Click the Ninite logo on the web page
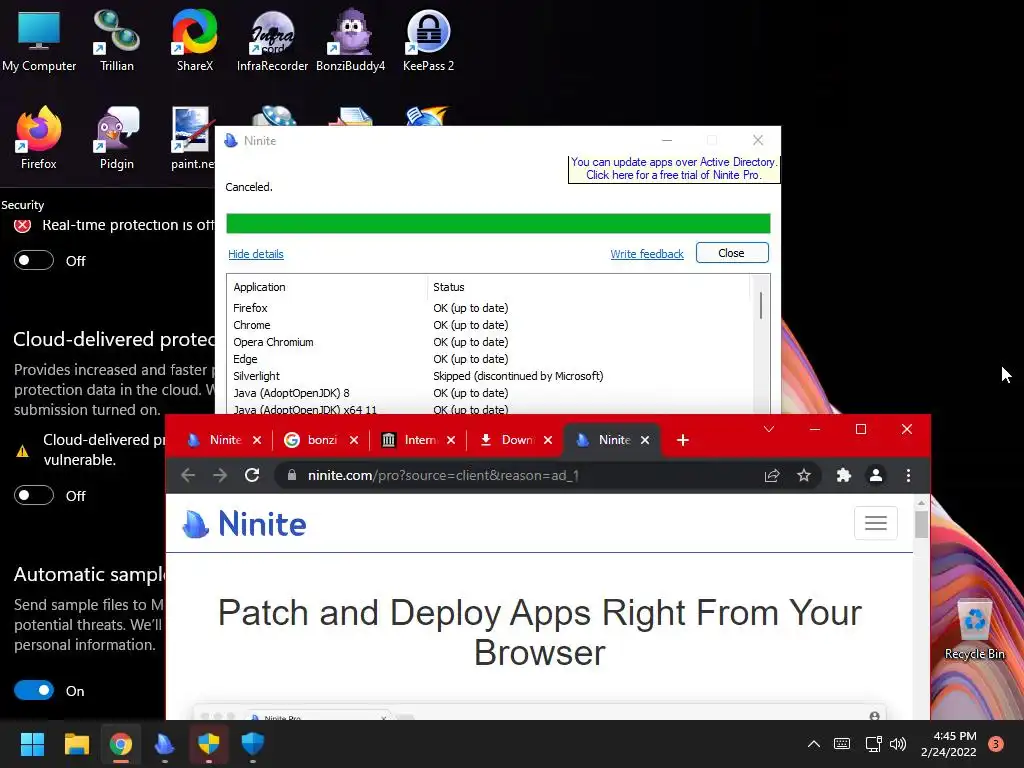Viewport: 1024px width, 768px height. 244,524
